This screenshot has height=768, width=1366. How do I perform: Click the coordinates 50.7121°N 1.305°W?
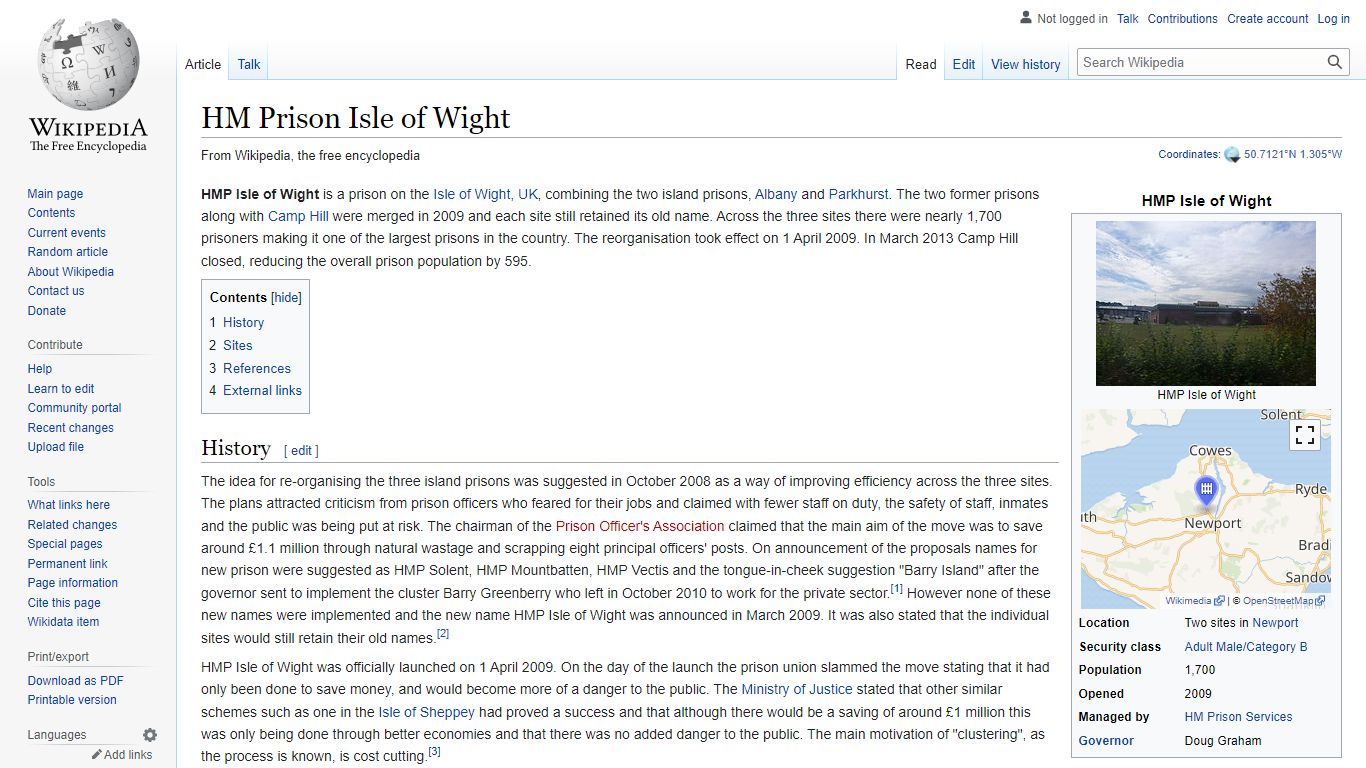1293,155
